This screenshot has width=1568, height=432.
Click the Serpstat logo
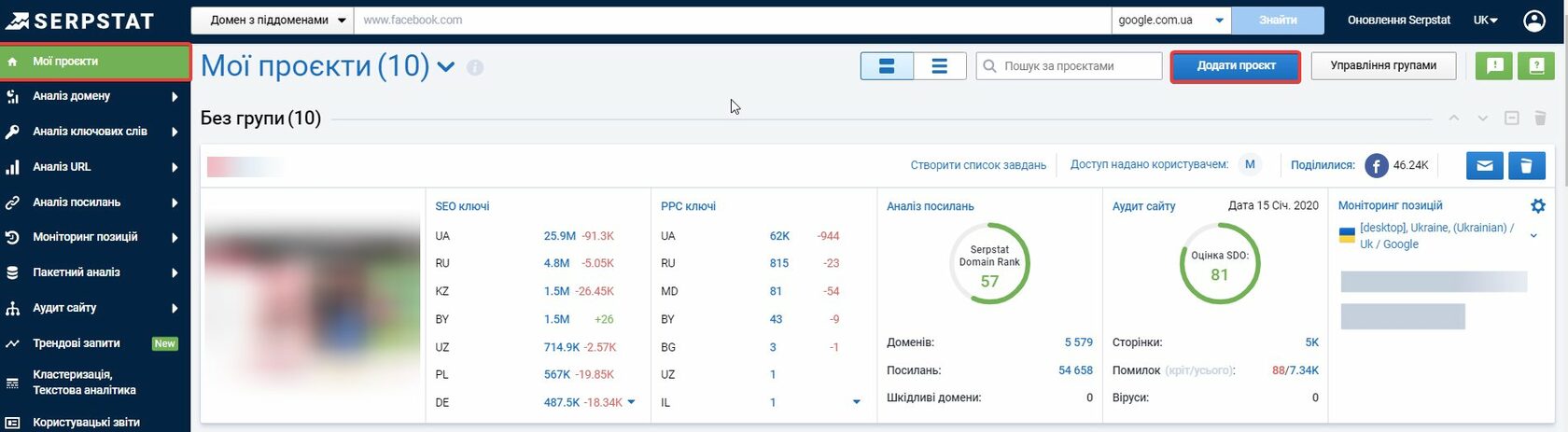tap(78, 20)
